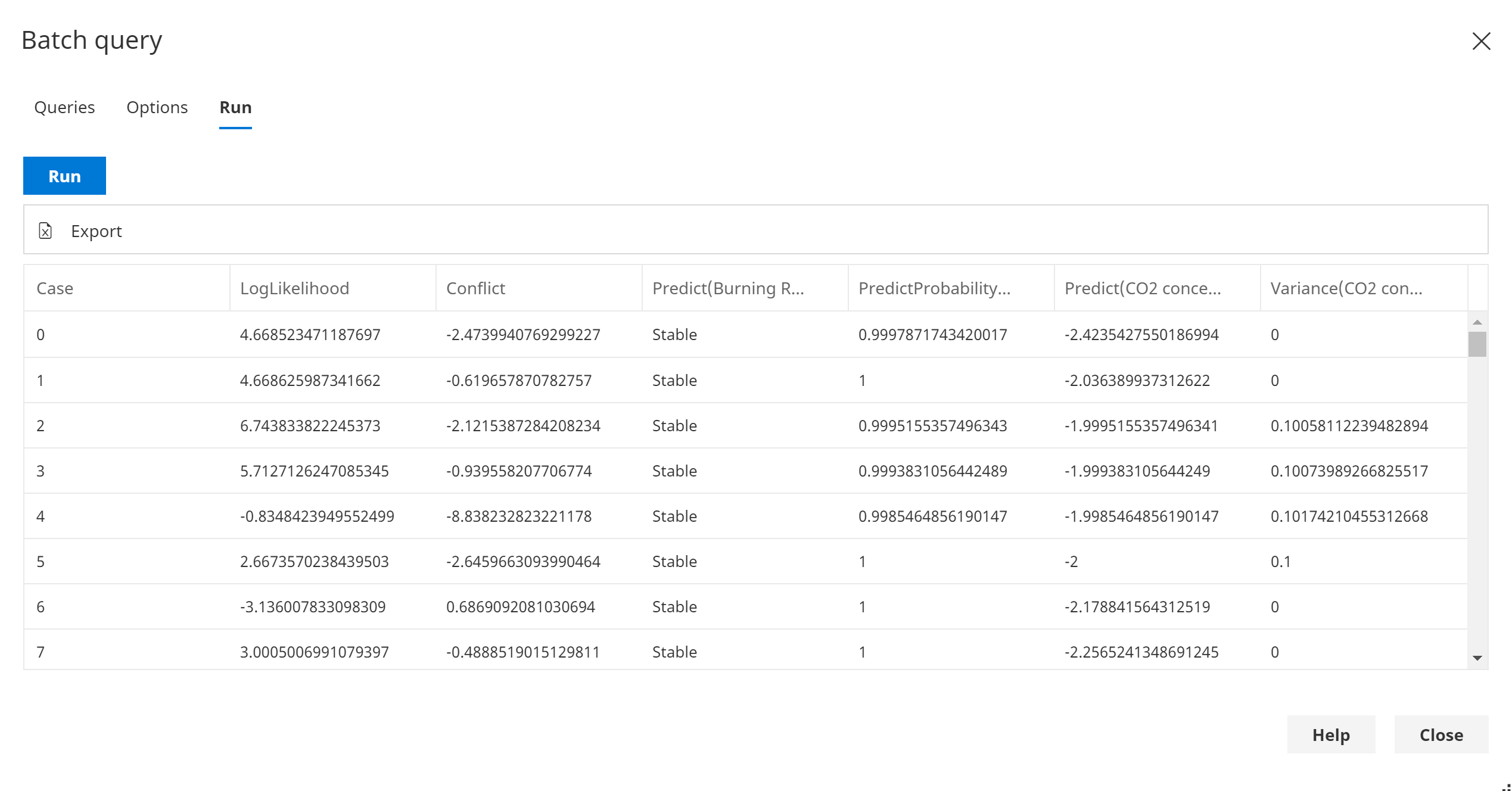Click the blue Run button
Viewport: 1512px width, 791px height.
tap(64, 175)
